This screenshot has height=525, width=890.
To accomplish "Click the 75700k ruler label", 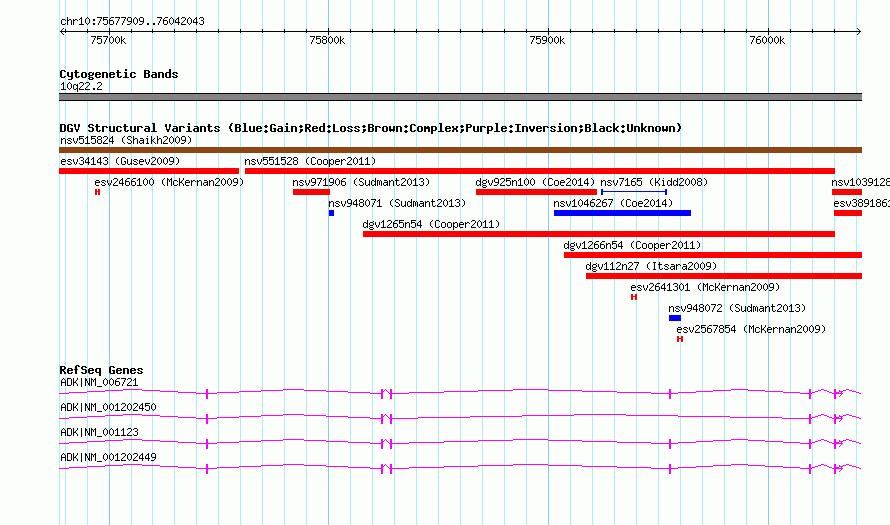I will (x=108, y=40).
